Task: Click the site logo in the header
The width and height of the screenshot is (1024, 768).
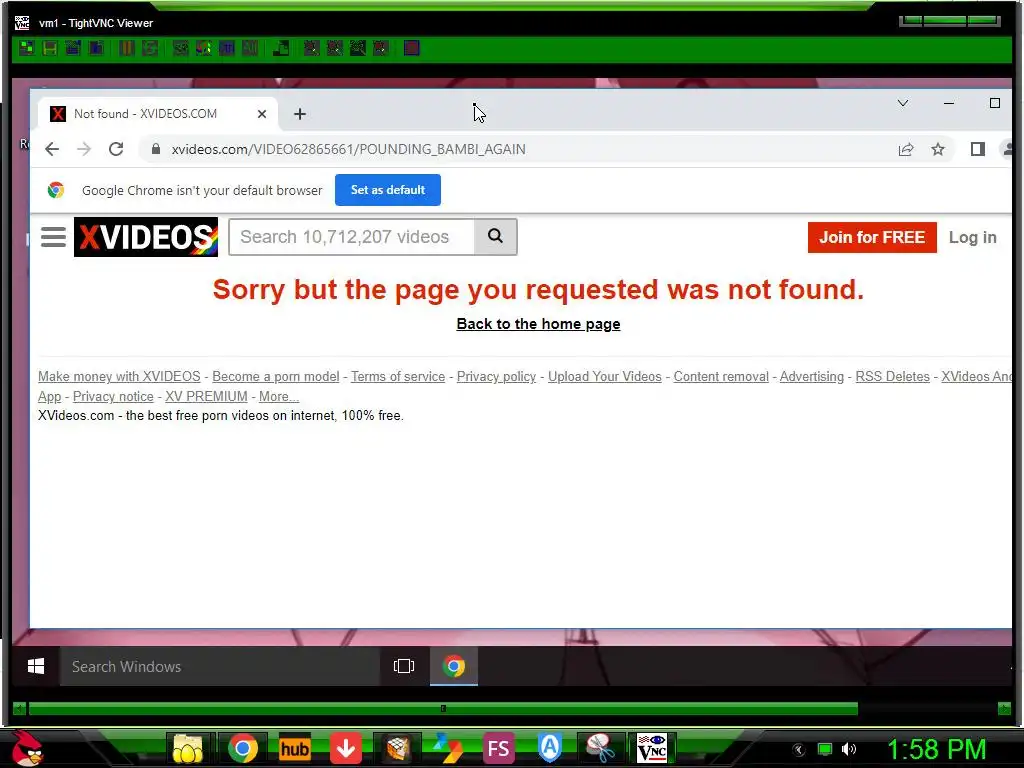Action: coord(146,236)
